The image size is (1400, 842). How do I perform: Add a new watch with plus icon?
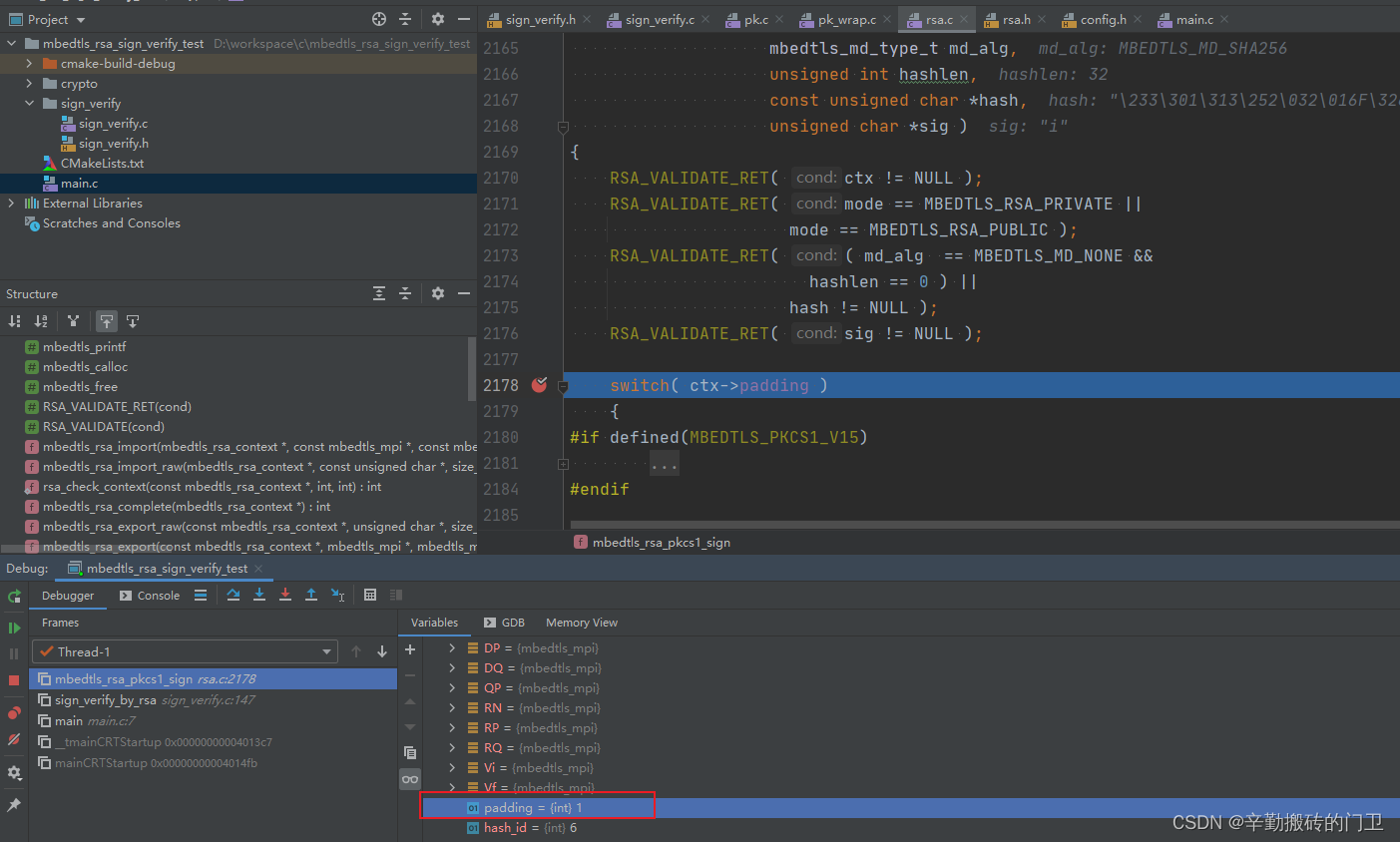point(410,649)
